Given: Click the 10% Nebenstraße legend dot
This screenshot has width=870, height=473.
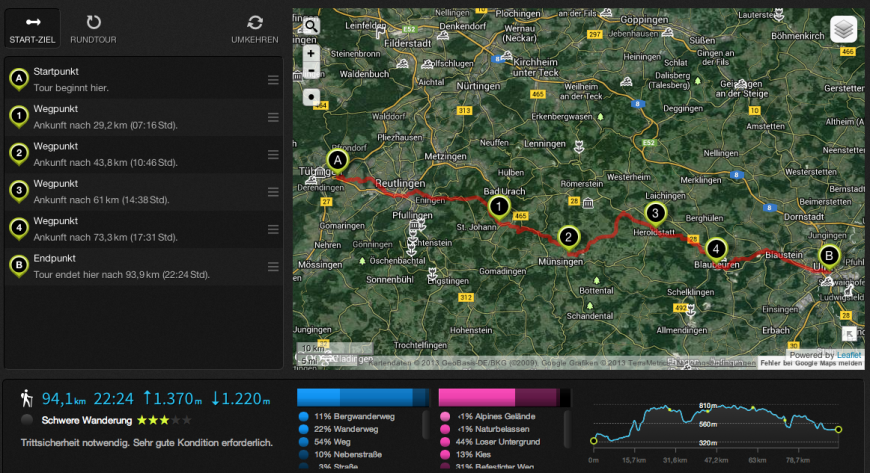Looking at the screenshot, I should [304, 455].
